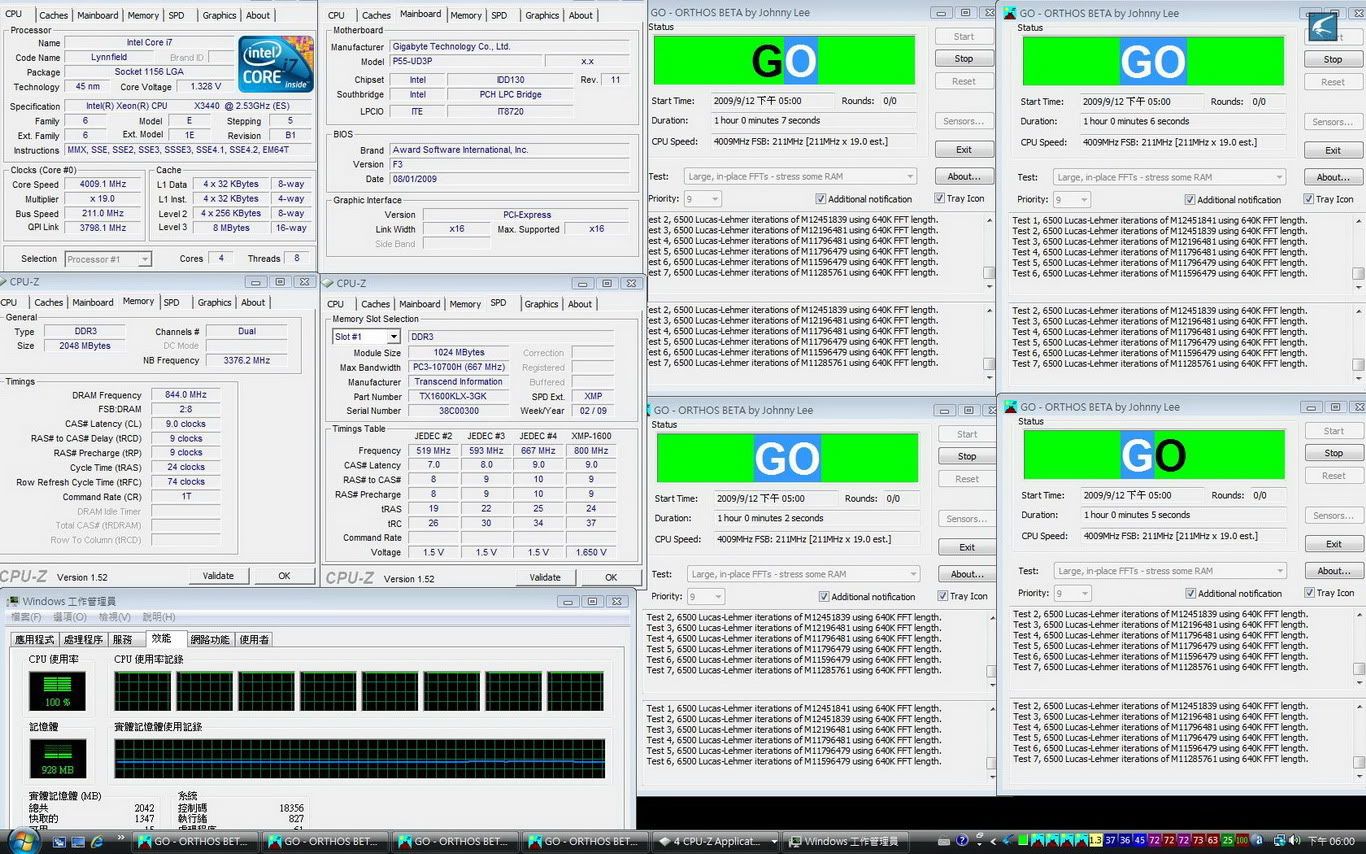Open Priority dropdown in ORTHOS with 7 seconds duration

[703, 199]
